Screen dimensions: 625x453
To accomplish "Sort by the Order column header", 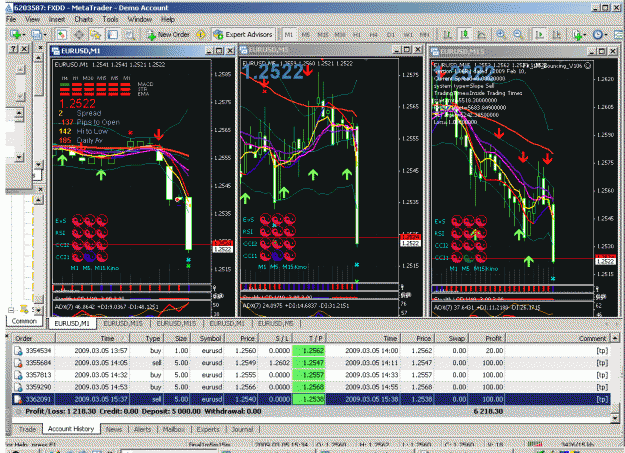I will pyautogui.click(x=34, y=338).
